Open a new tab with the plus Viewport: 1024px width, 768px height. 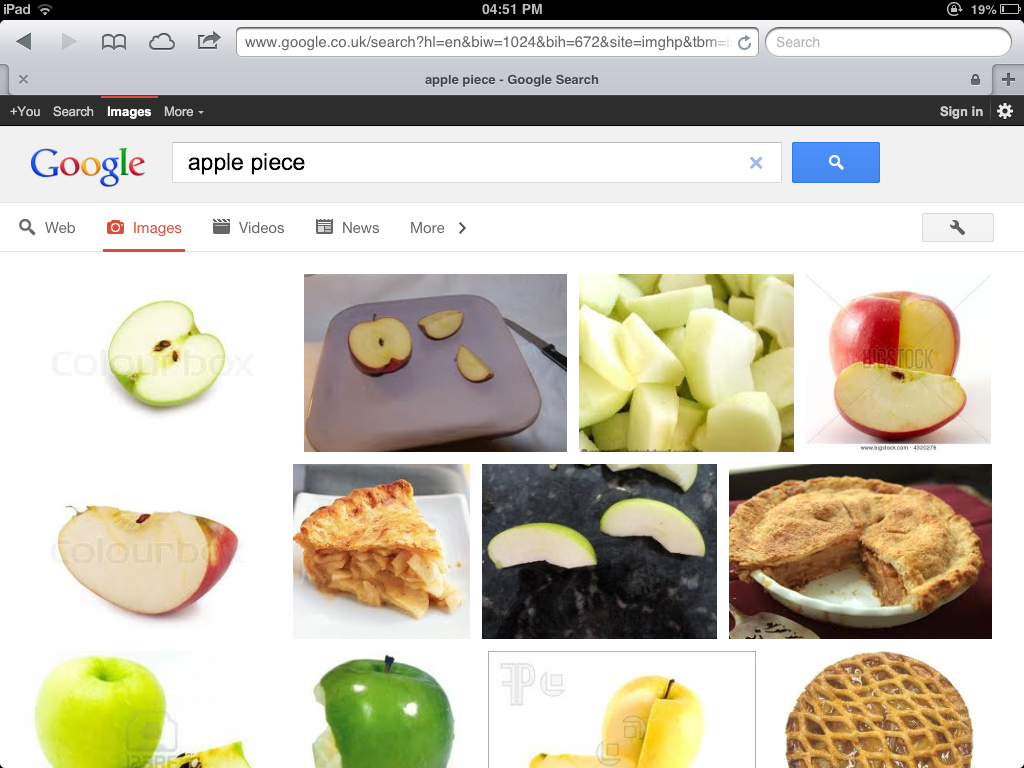coord(1008,80)
